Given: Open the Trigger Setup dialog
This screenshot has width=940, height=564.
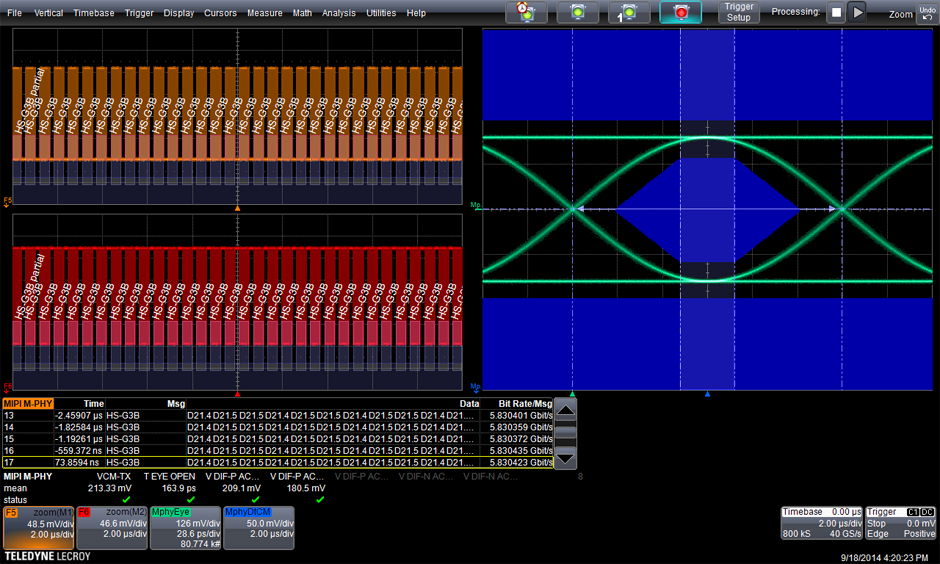Looking at the screenshot, I should (739, 12).
